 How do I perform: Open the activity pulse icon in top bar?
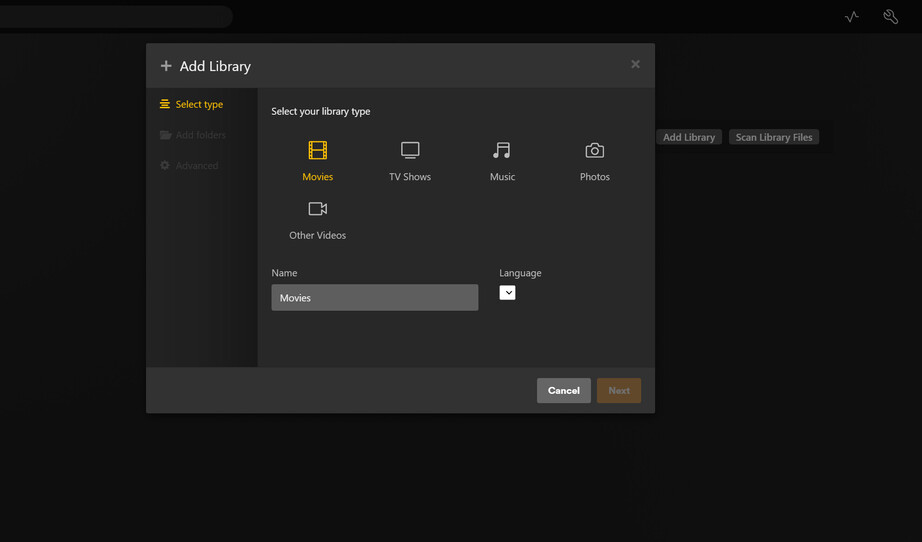coord(851,17)
